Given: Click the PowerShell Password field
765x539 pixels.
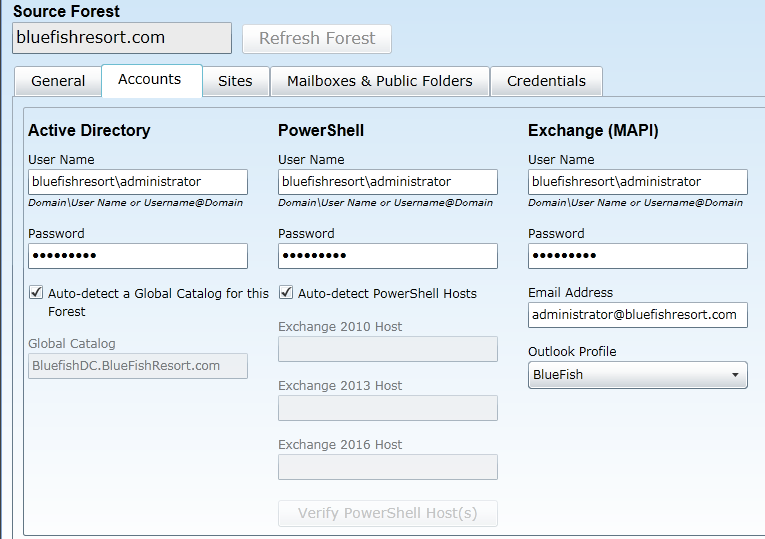Looking at the screenshot, I should click(387, 256).
